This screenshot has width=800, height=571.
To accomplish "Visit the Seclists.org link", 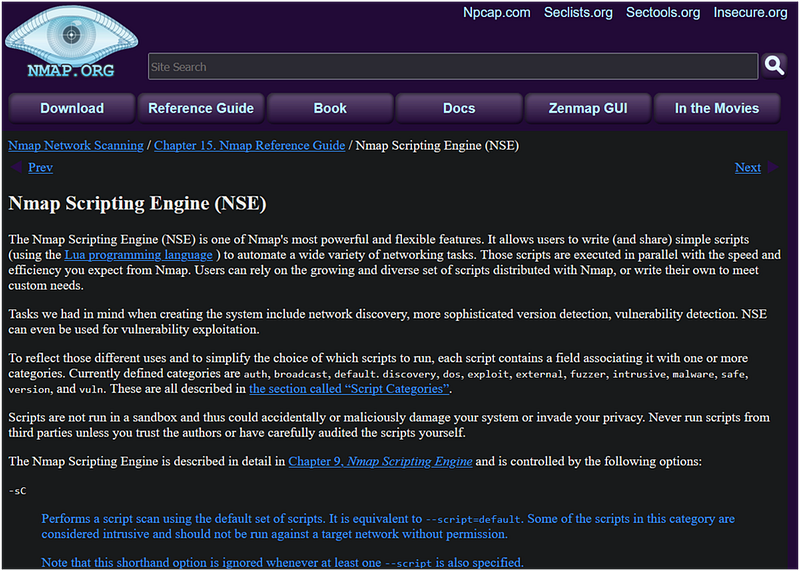I will coord(578,13).
